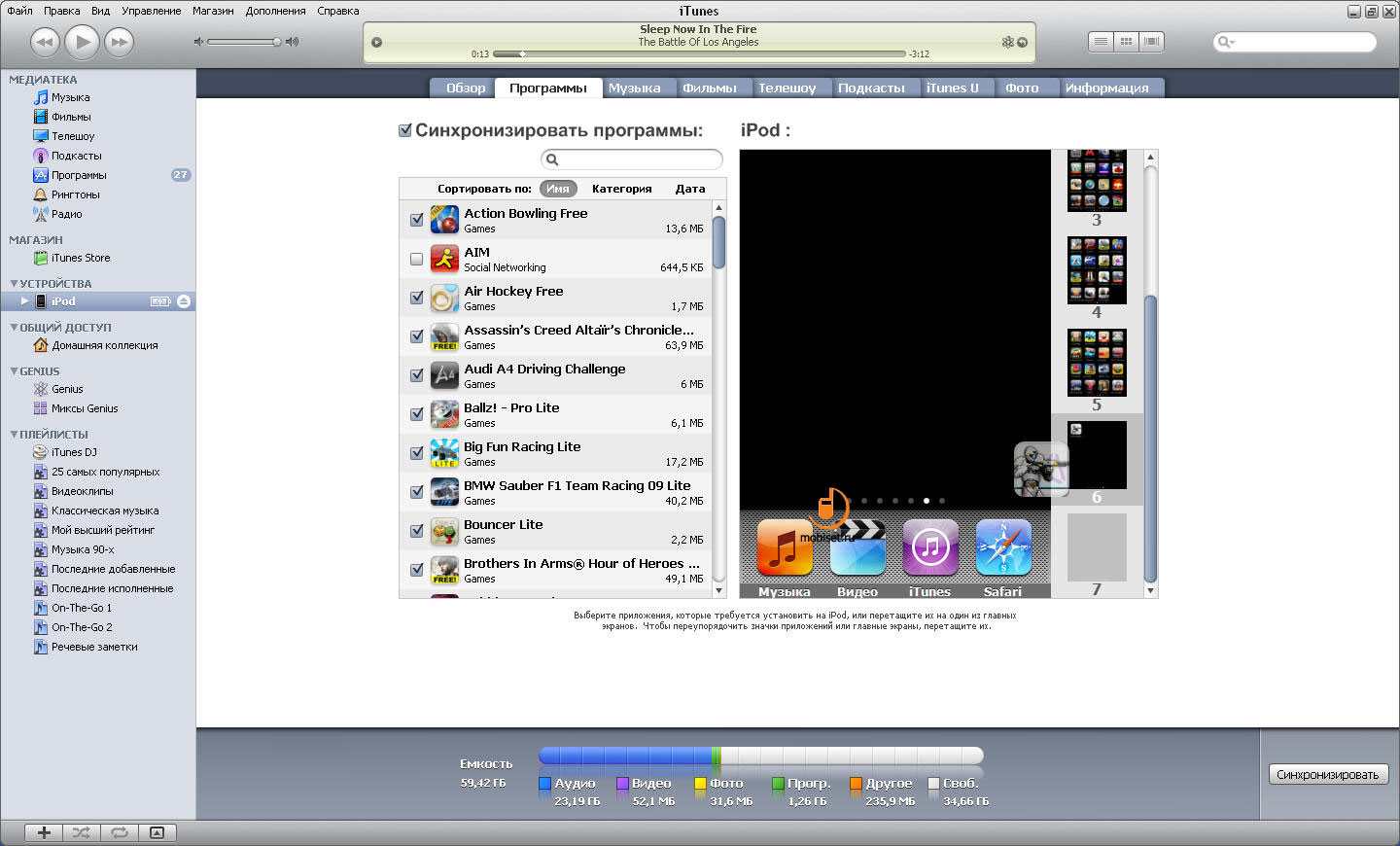Uncheck Audi A4 Driving Challenge

point(416,375)
